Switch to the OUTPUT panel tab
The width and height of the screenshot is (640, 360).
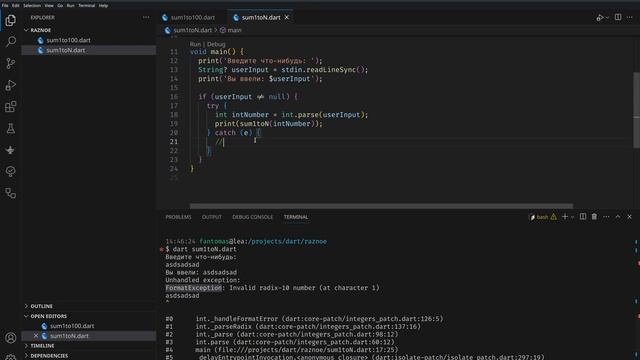[x=212, y=217]
